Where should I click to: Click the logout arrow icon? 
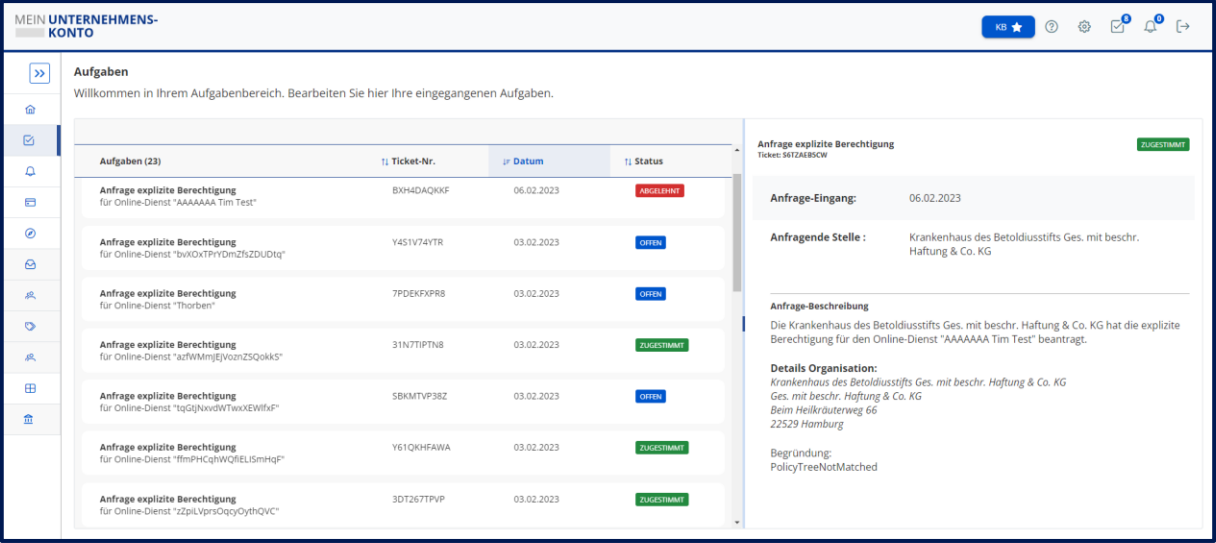pos(1183,27)
